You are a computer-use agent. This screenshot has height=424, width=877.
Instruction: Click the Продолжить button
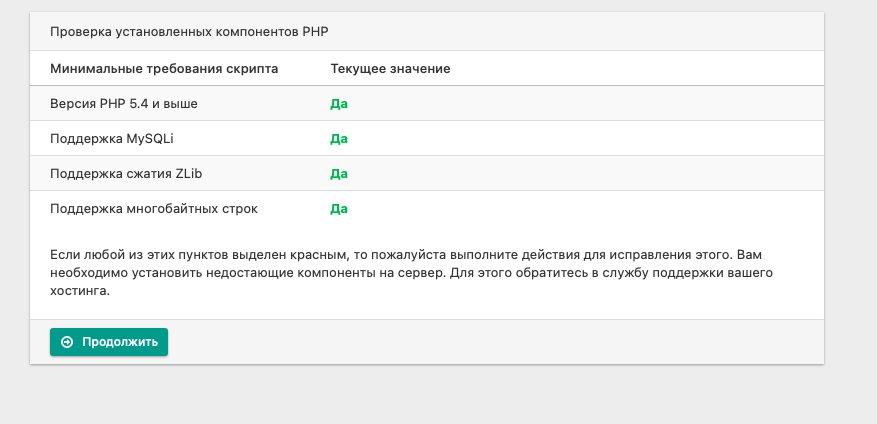(109, 342)
